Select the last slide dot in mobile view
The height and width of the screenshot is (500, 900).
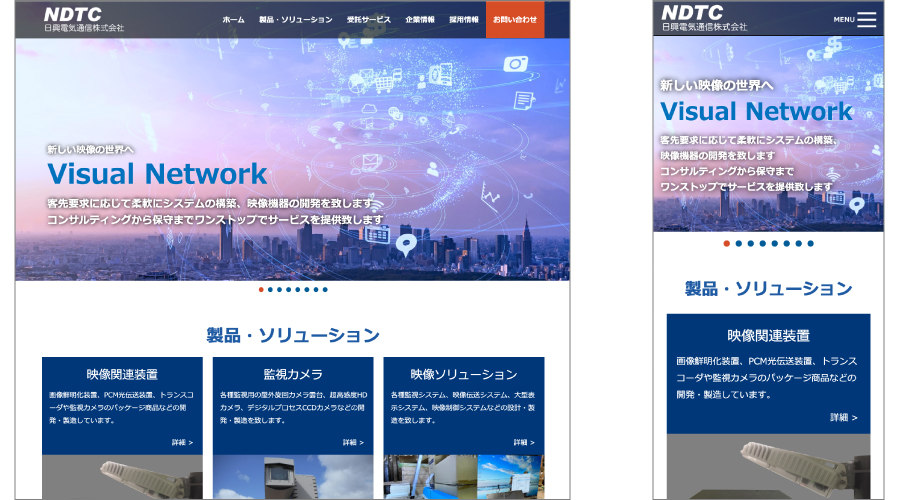tap(810, 243)
